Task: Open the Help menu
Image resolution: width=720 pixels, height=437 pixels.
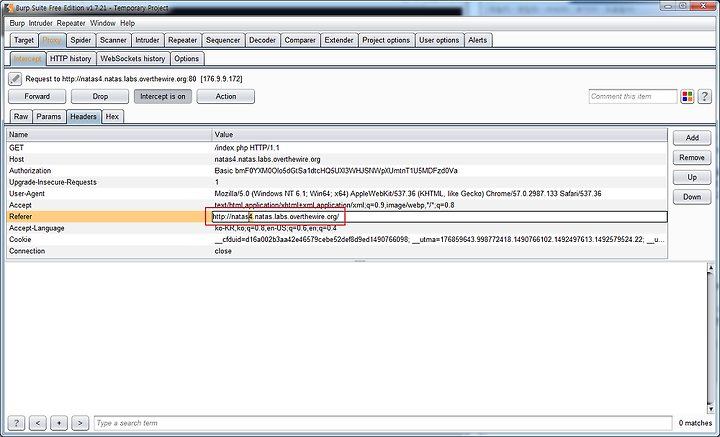Action: pyautogui.click(x=127, y=23)
